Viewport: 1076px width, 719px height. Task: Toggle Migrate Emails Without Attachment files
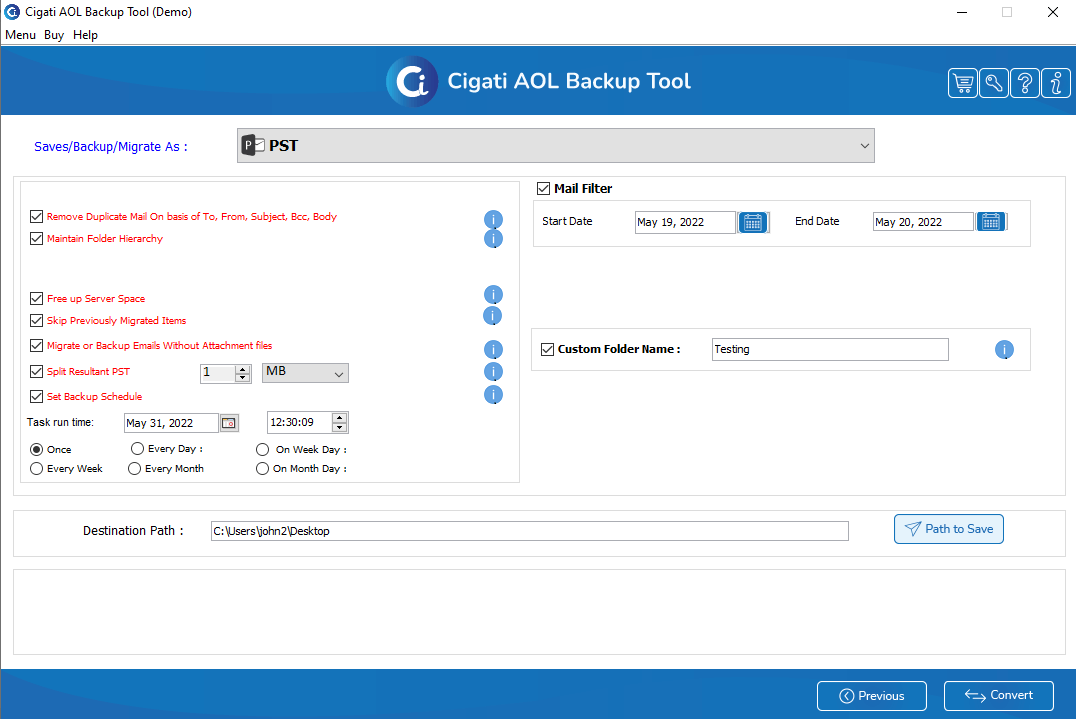point(36,346)
